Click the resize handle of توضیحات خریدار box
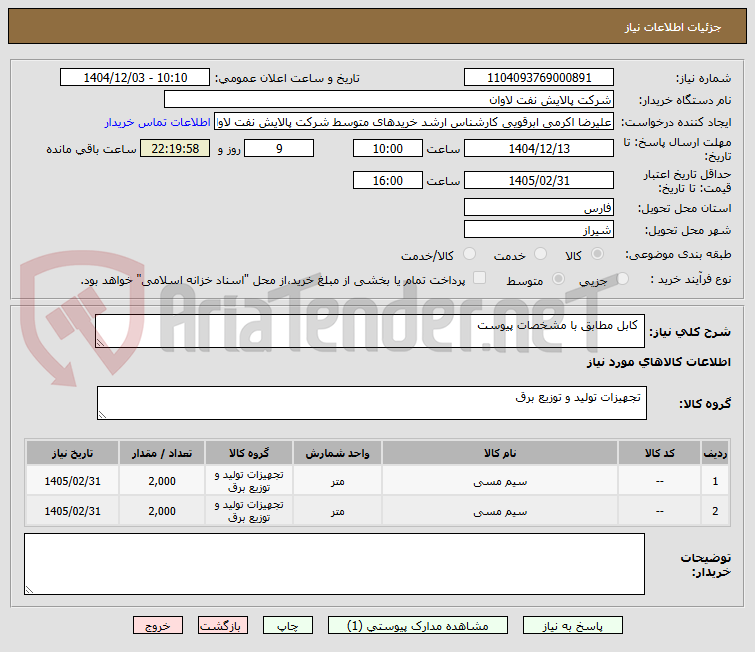This screenshot has width=755, height=652. [x=29, y=589]
